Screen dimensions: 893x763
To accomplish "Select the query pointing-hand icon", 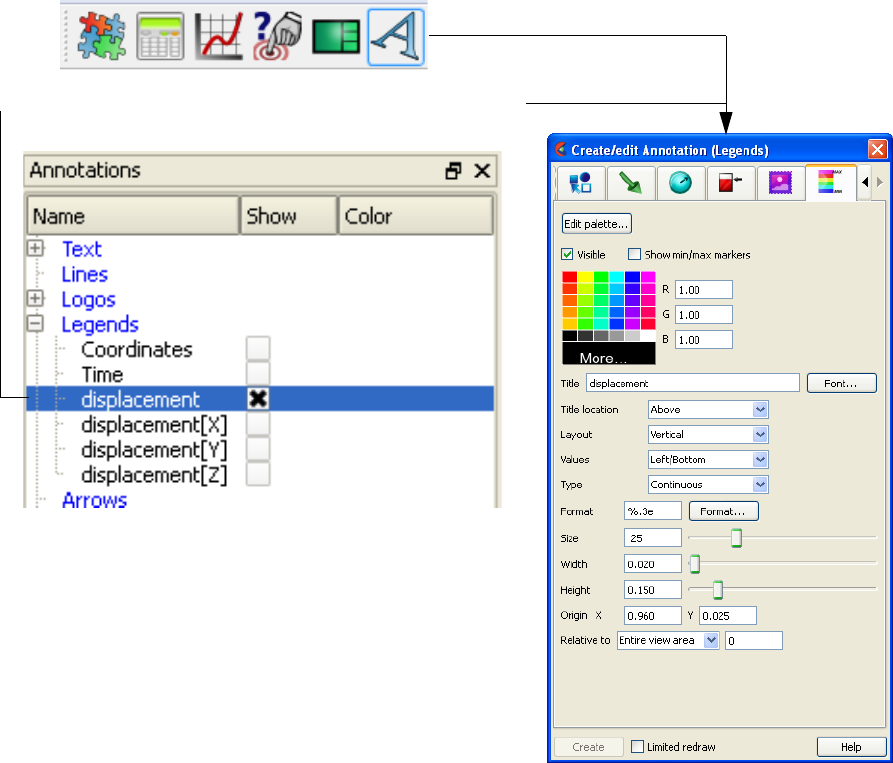I will (x=278, y=36).
